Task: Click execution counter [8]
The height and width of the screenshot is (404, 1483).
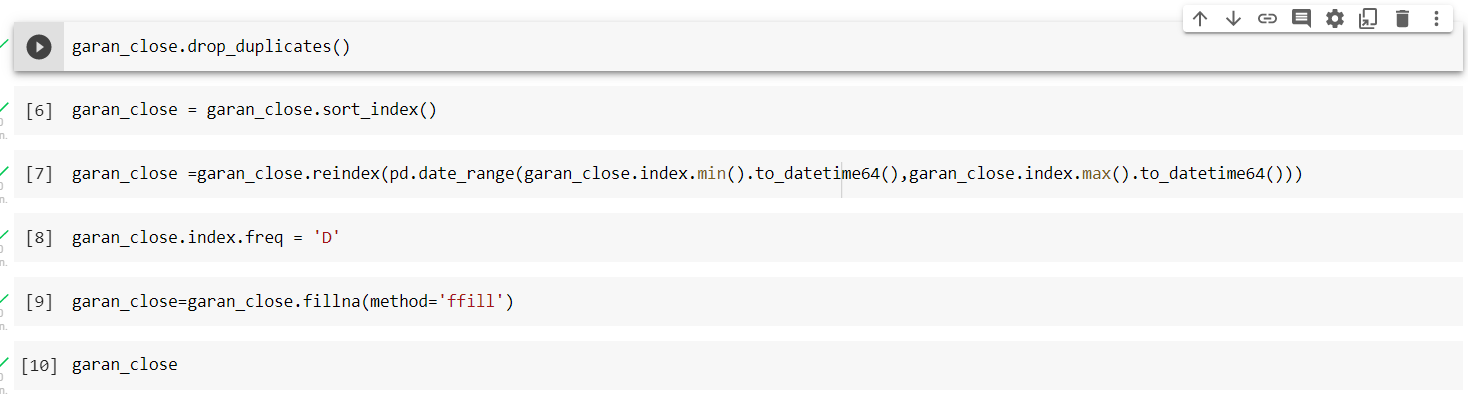Action: pyautogui.click(x=38, y=238)
